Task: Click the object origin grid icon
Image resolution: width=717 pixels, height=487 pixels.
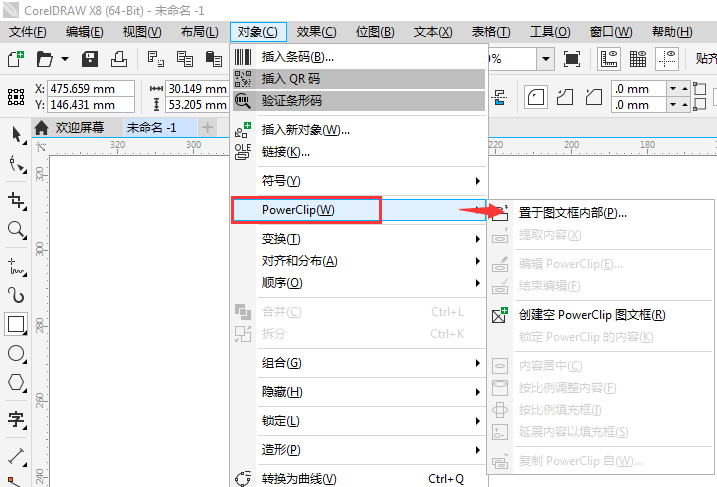Action: click(x=16, y=97)
